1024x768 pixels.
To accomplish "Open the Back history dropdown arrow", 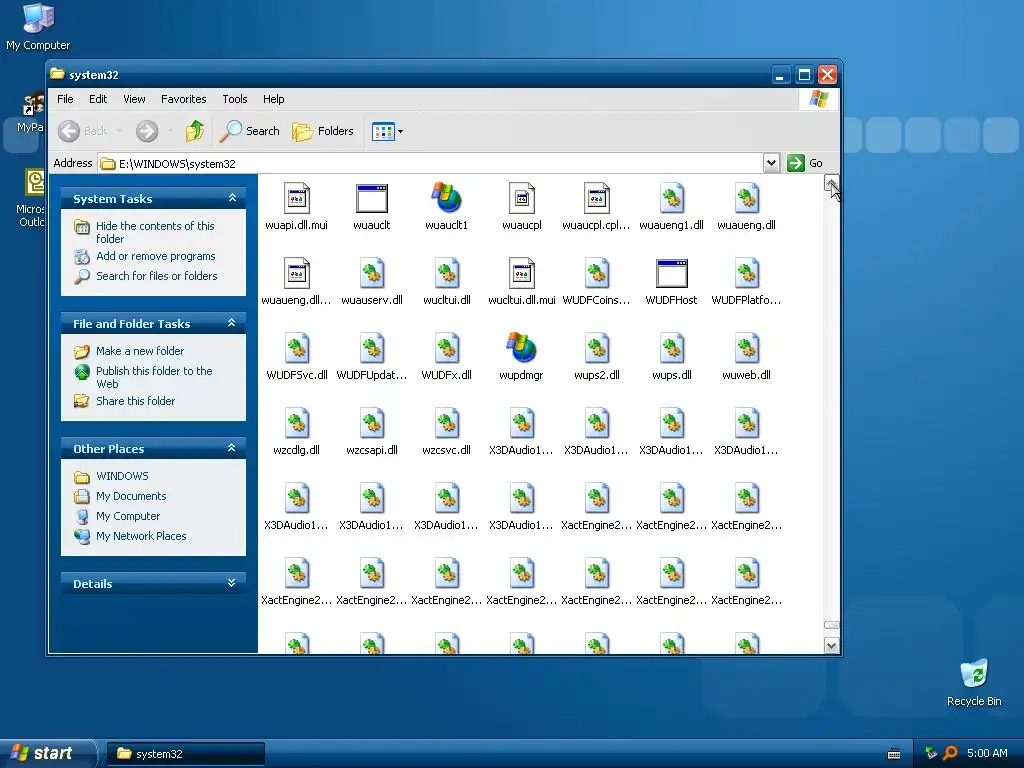I will tap(119, 131).
